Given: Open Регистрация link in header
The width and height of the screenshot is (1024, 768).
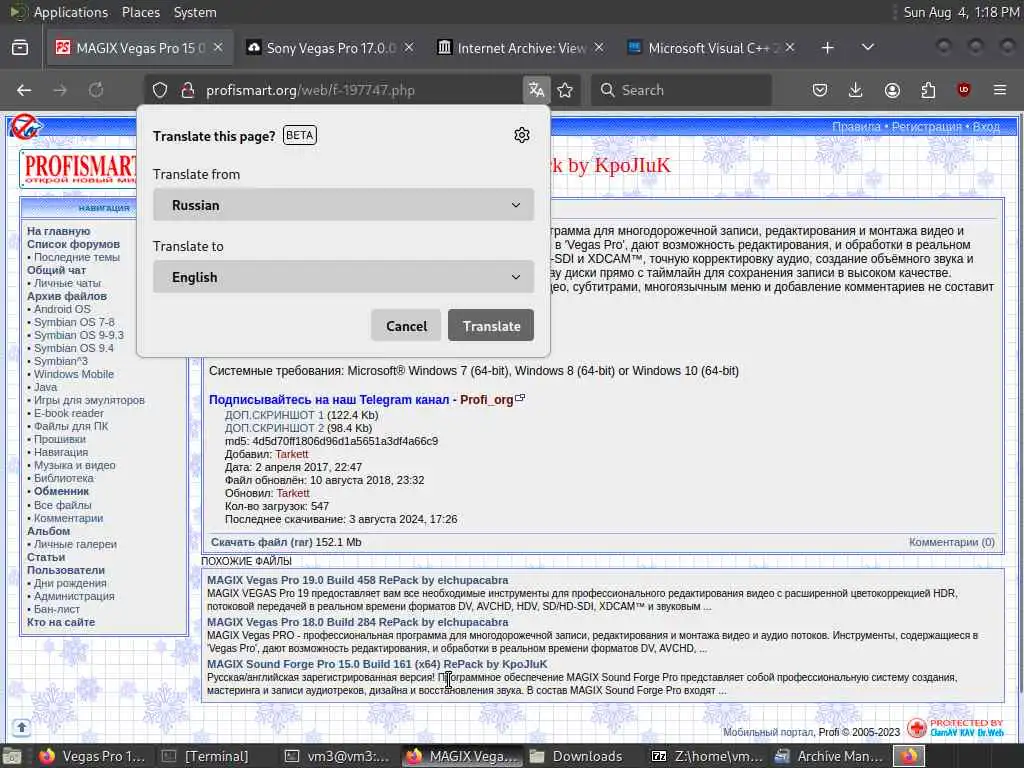Looking at the screenshot, I should tap(926, 127).
